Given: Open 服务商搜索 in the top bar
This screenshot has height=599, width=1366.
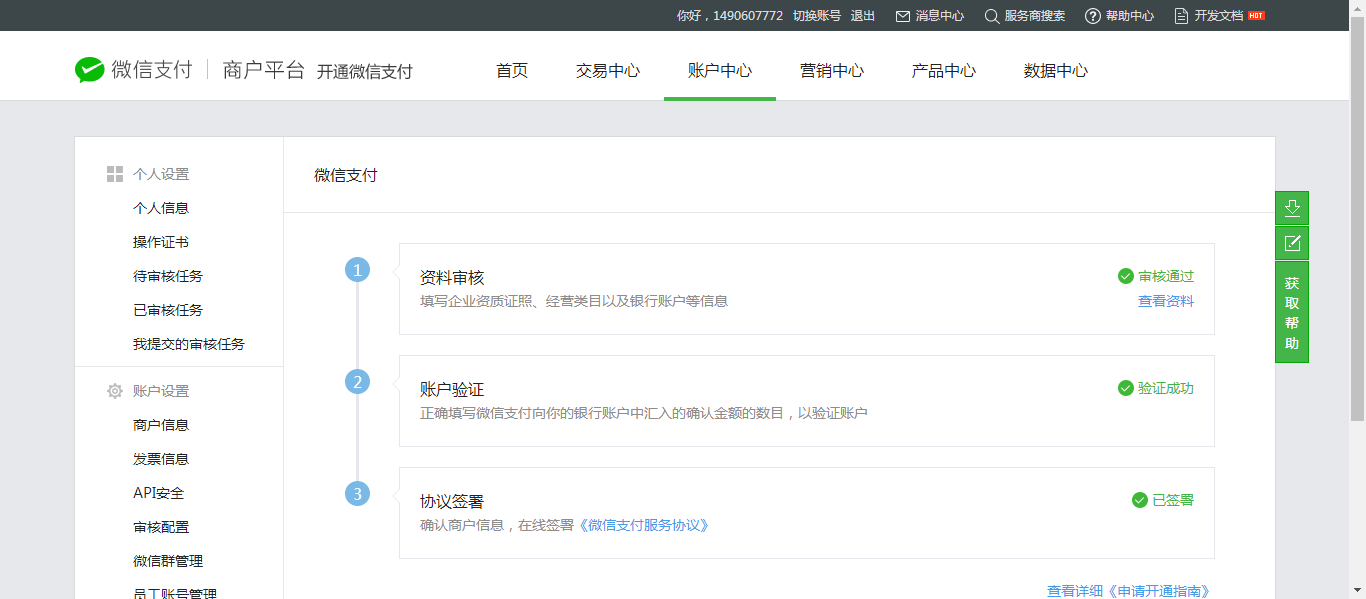Looking at the screenshot, I should click(1035, 16).
